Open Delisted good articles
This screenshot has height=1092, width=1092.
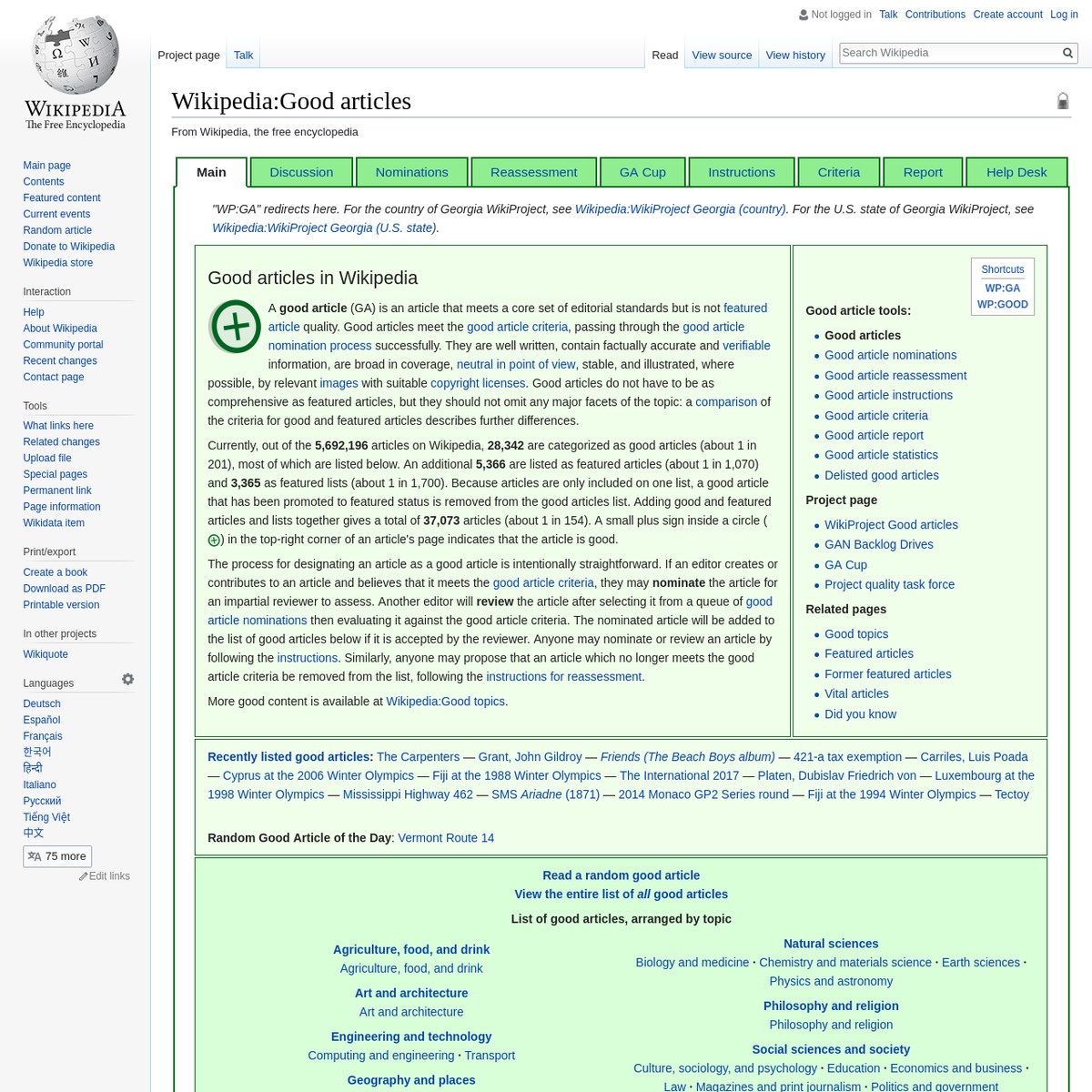click(882, 475)
